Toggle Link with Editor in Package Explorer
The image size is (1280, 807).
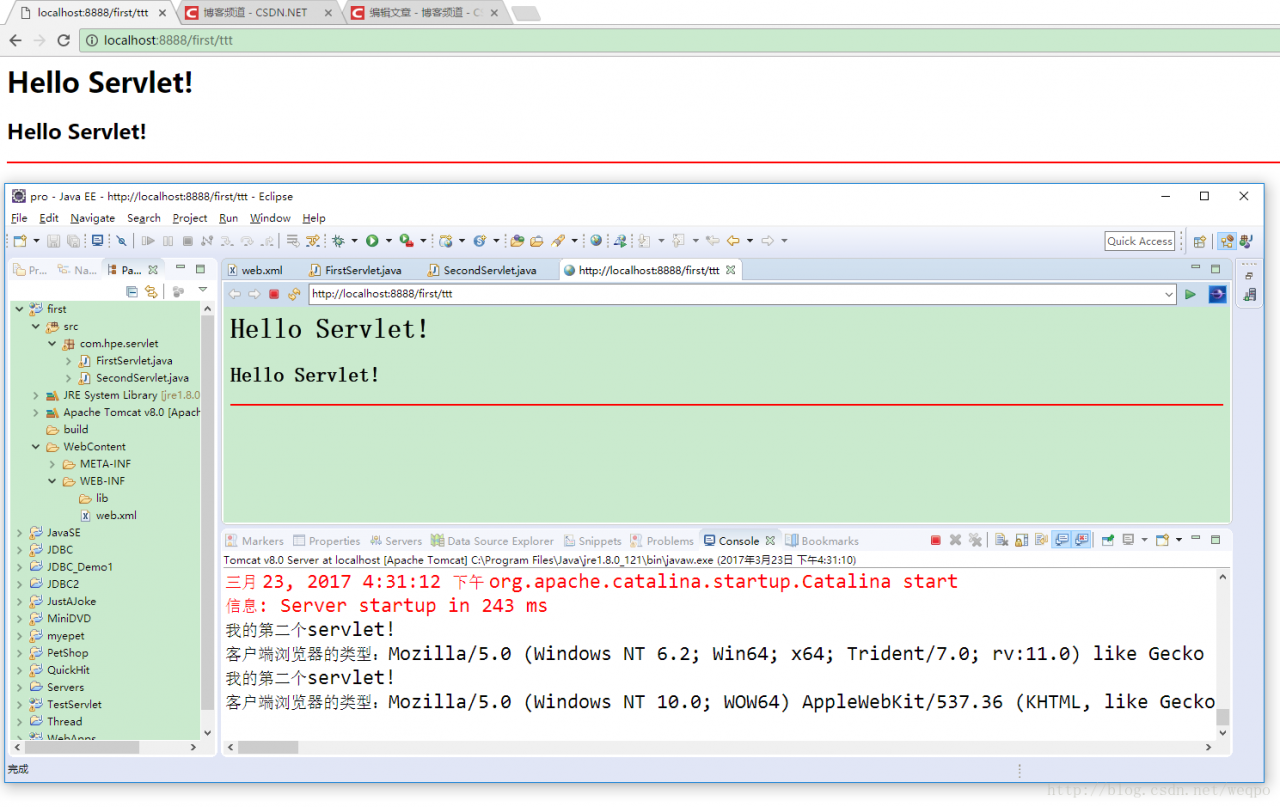(151, 291)
